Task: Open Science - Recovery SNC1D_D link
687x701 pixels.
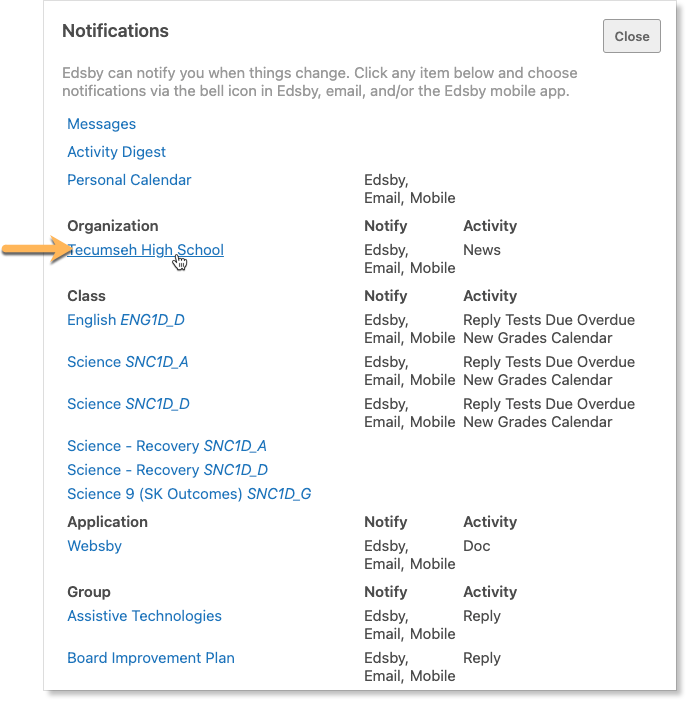Action: pos(167,470)
